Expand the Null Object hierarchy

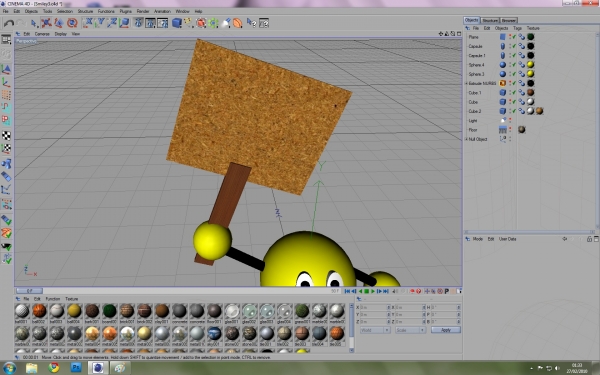466,139
